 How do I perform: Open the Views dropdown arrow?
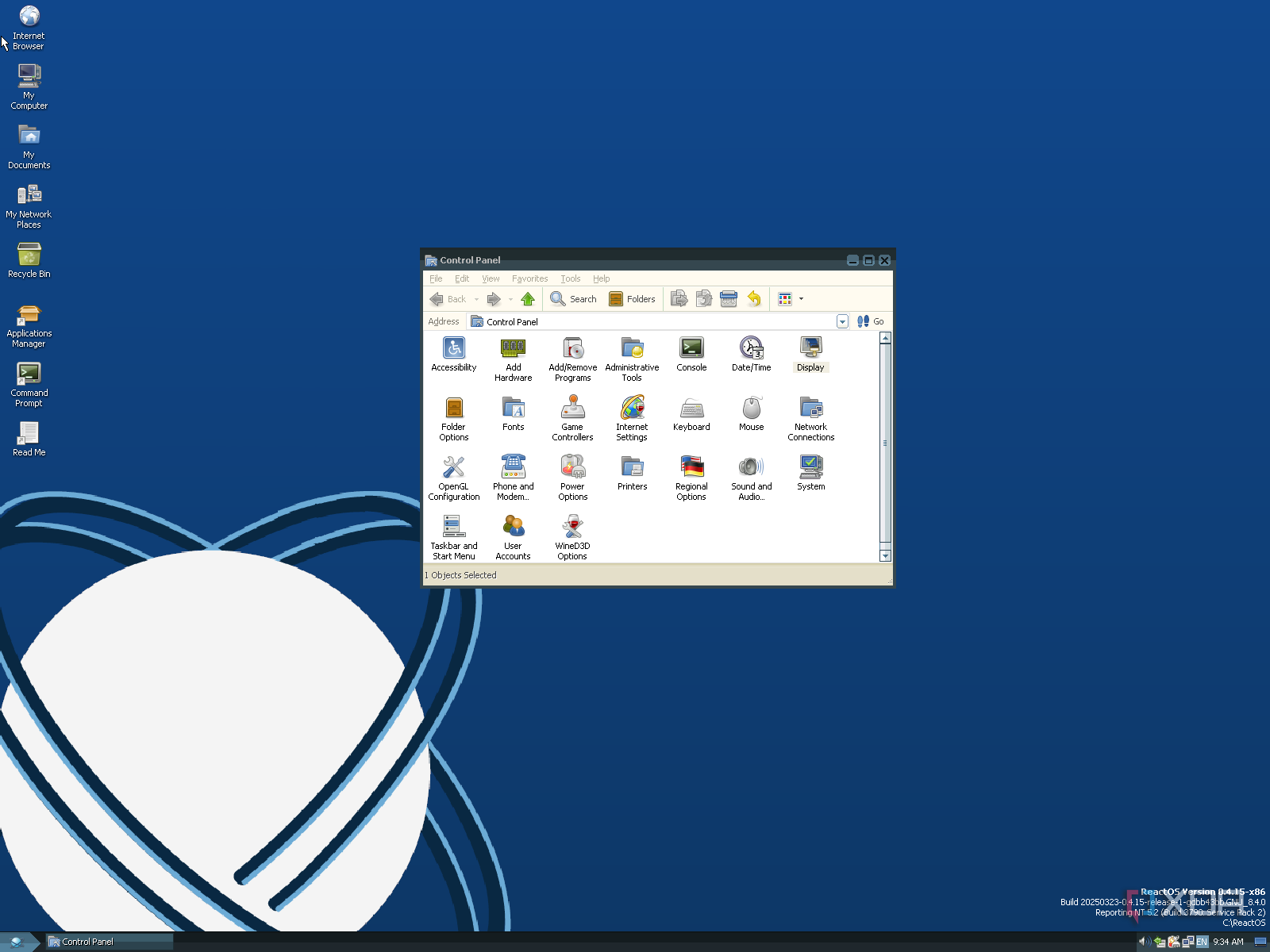click(801, 299)
